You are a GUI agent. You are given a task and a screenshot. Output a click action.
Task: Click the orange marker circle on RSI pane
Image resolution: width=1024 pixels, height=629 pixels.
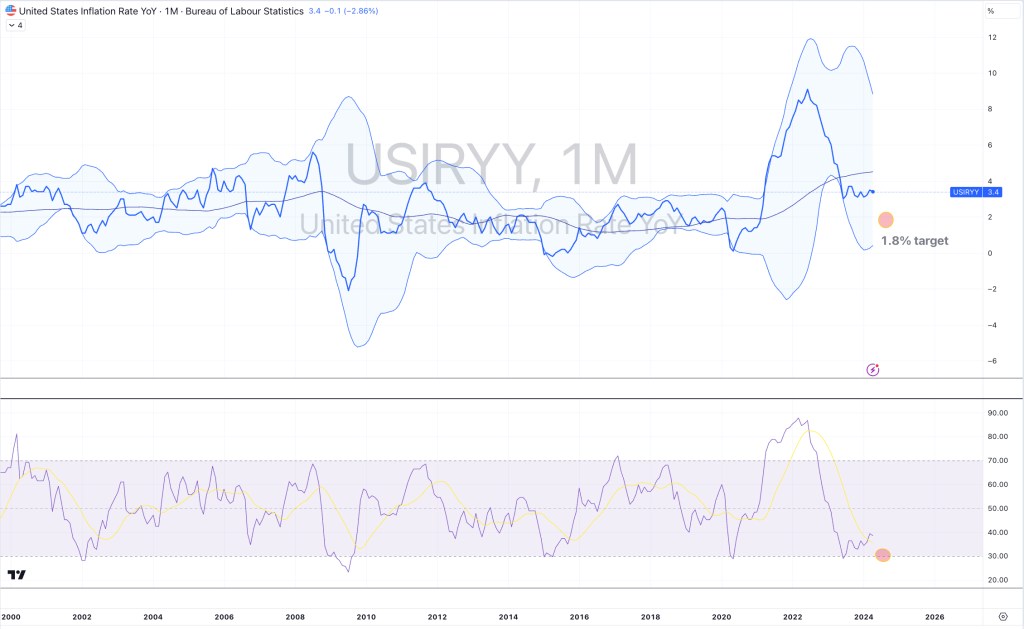[x=883, y=555]
